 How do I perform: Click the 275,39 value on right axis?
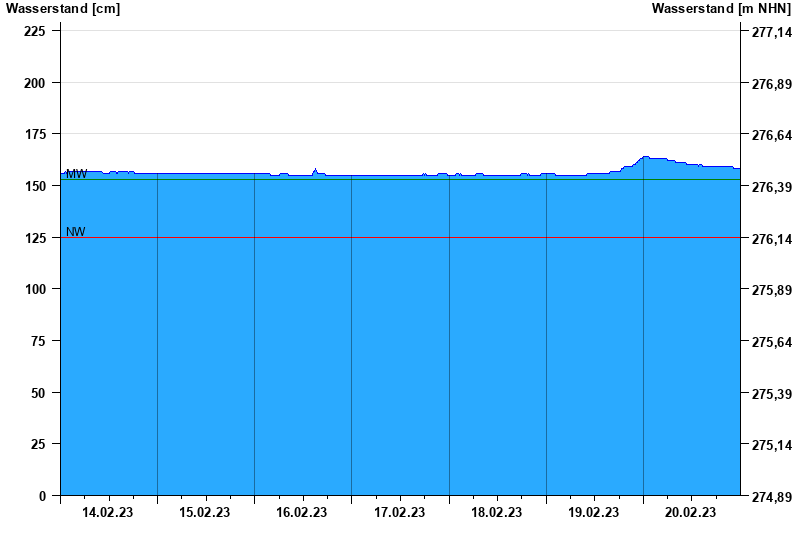(x=772, y=394)
